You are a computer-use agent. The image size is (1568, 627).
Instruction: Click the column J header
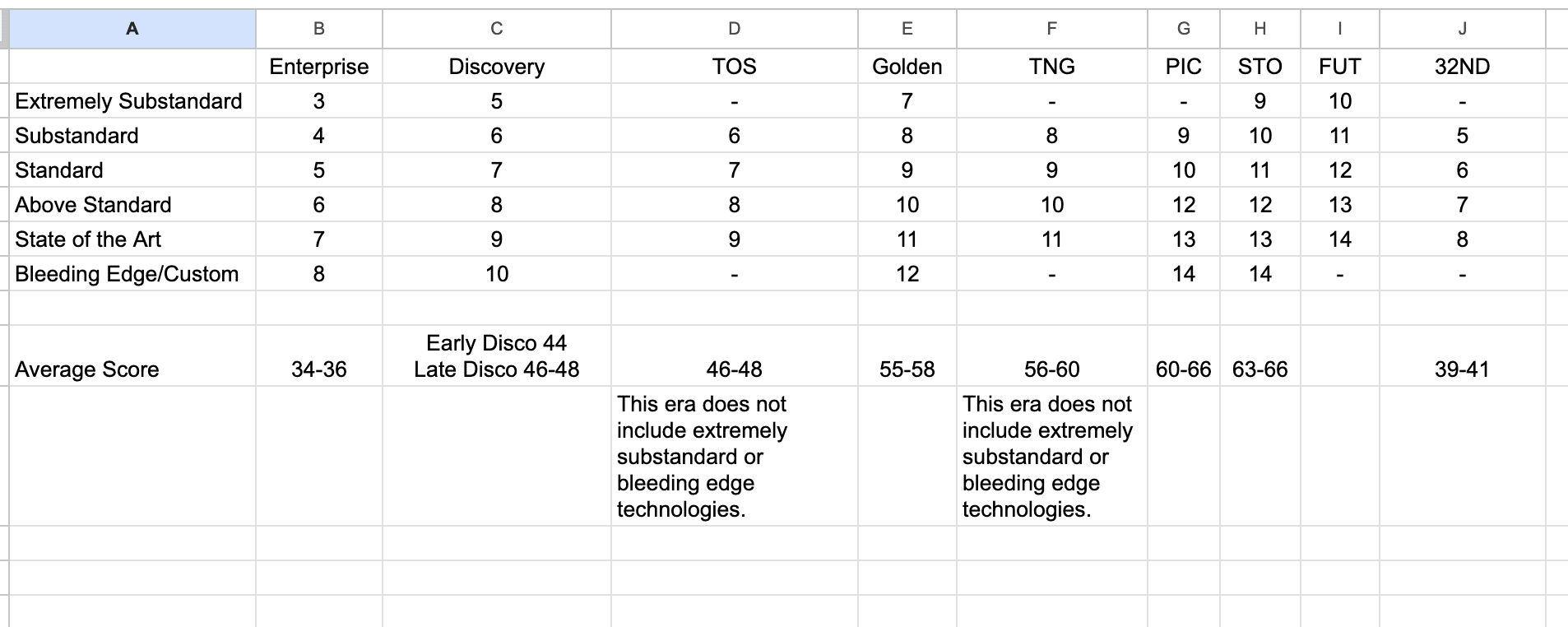coord(1462,29)
